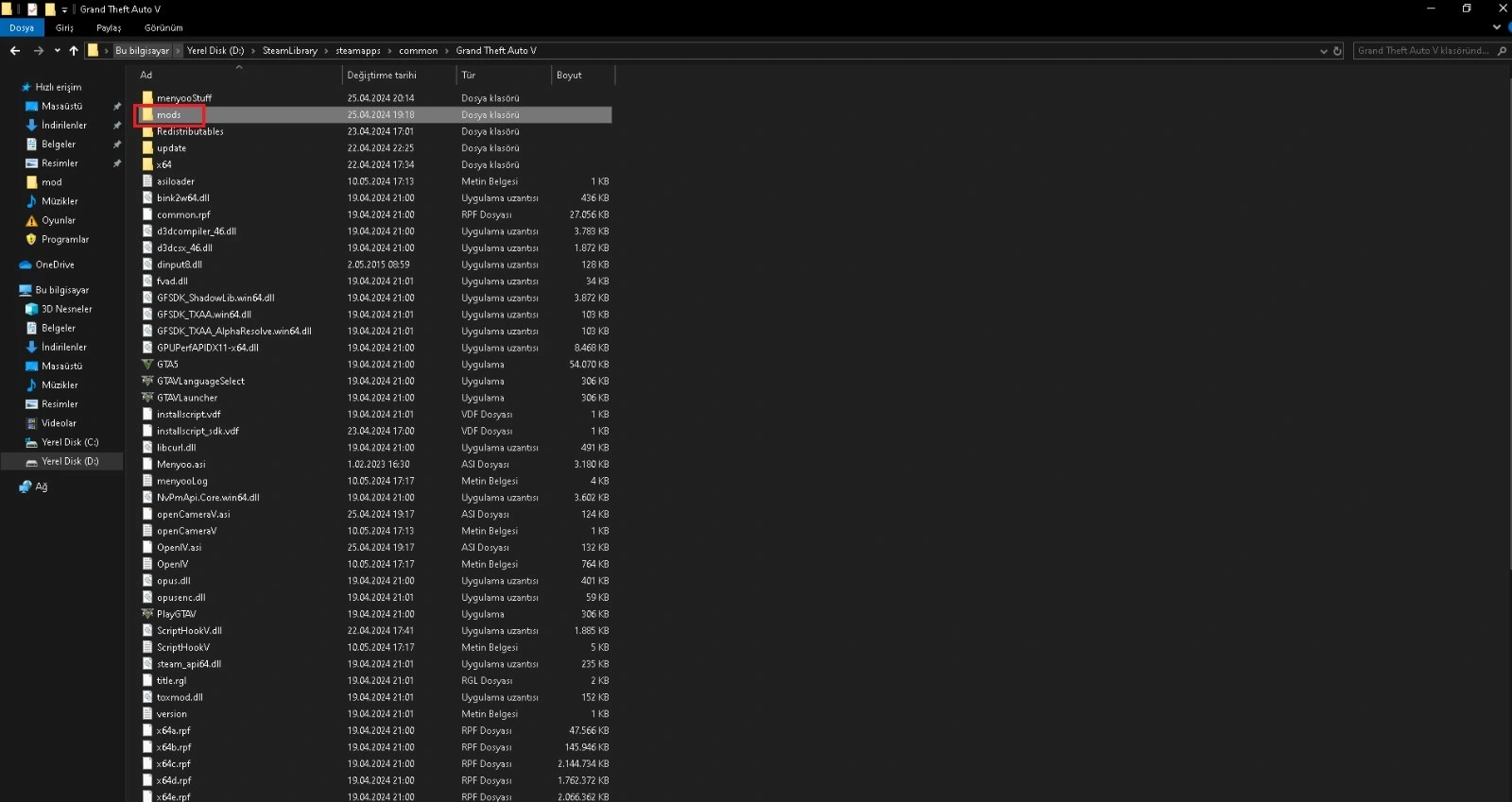Open Yerel Disk (C:) in the sidebar
The height and width of the screenshot is (802, 1512).
click(70, 442)
